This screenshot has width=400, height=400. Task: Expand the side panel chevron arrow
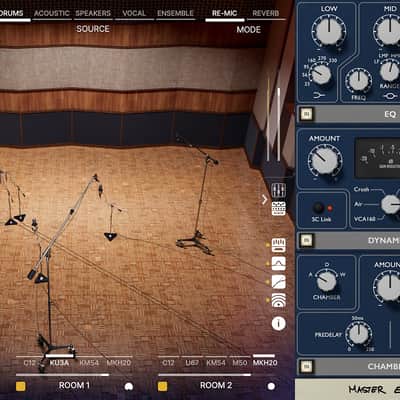pos(265,199)
